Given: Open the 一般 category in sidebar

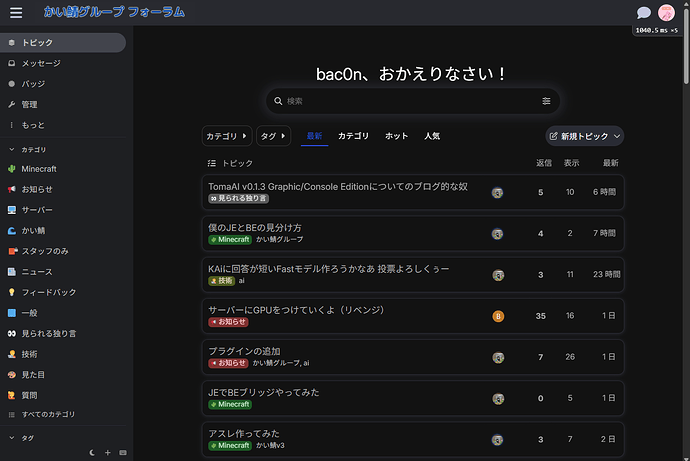Looking at the screenshot, I should point(63,313).
